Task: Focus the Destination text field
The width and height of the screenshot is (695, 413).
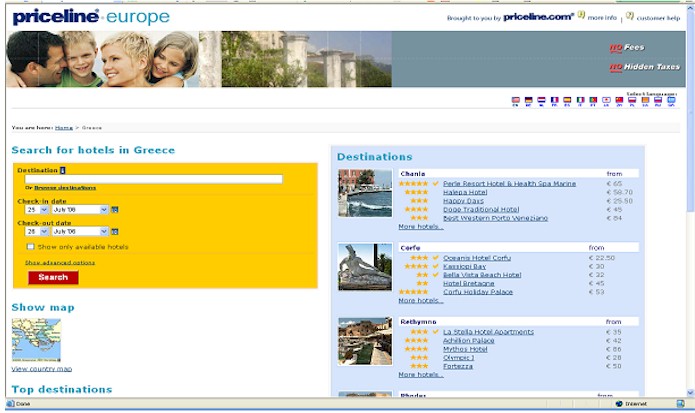Action: click(x=154, y=179)
